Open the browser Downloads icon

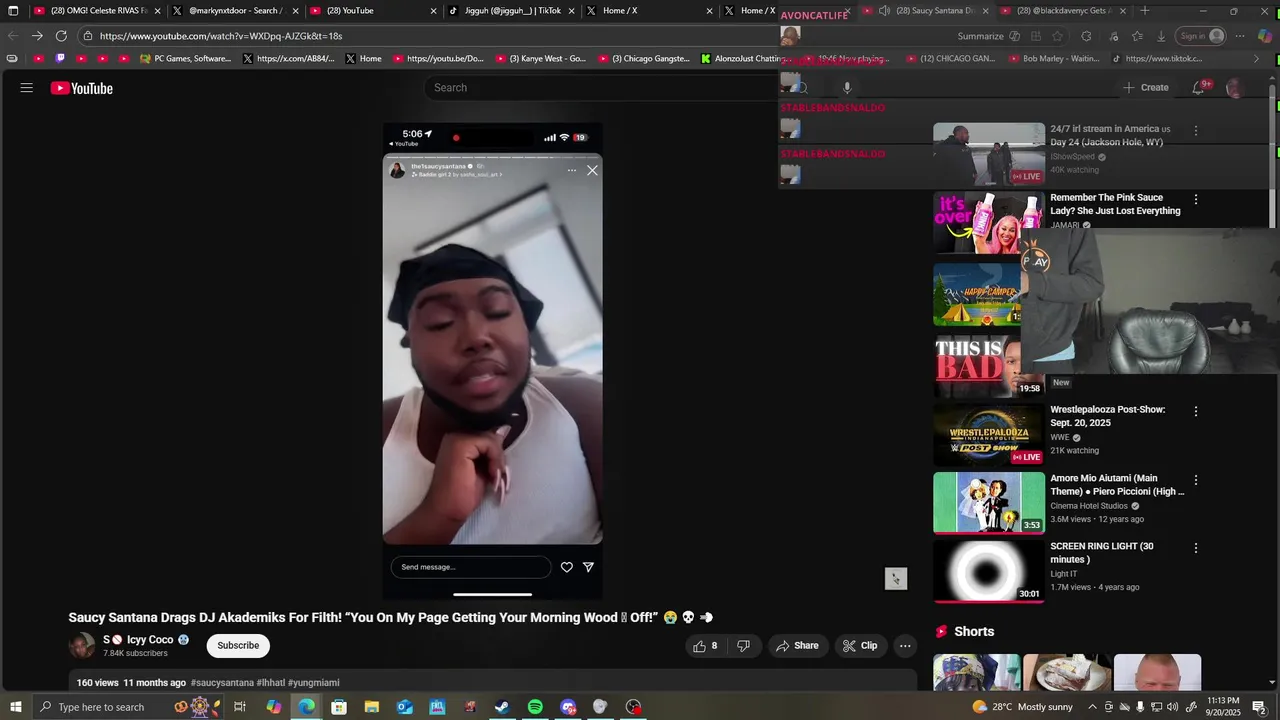click(1161, 36)
